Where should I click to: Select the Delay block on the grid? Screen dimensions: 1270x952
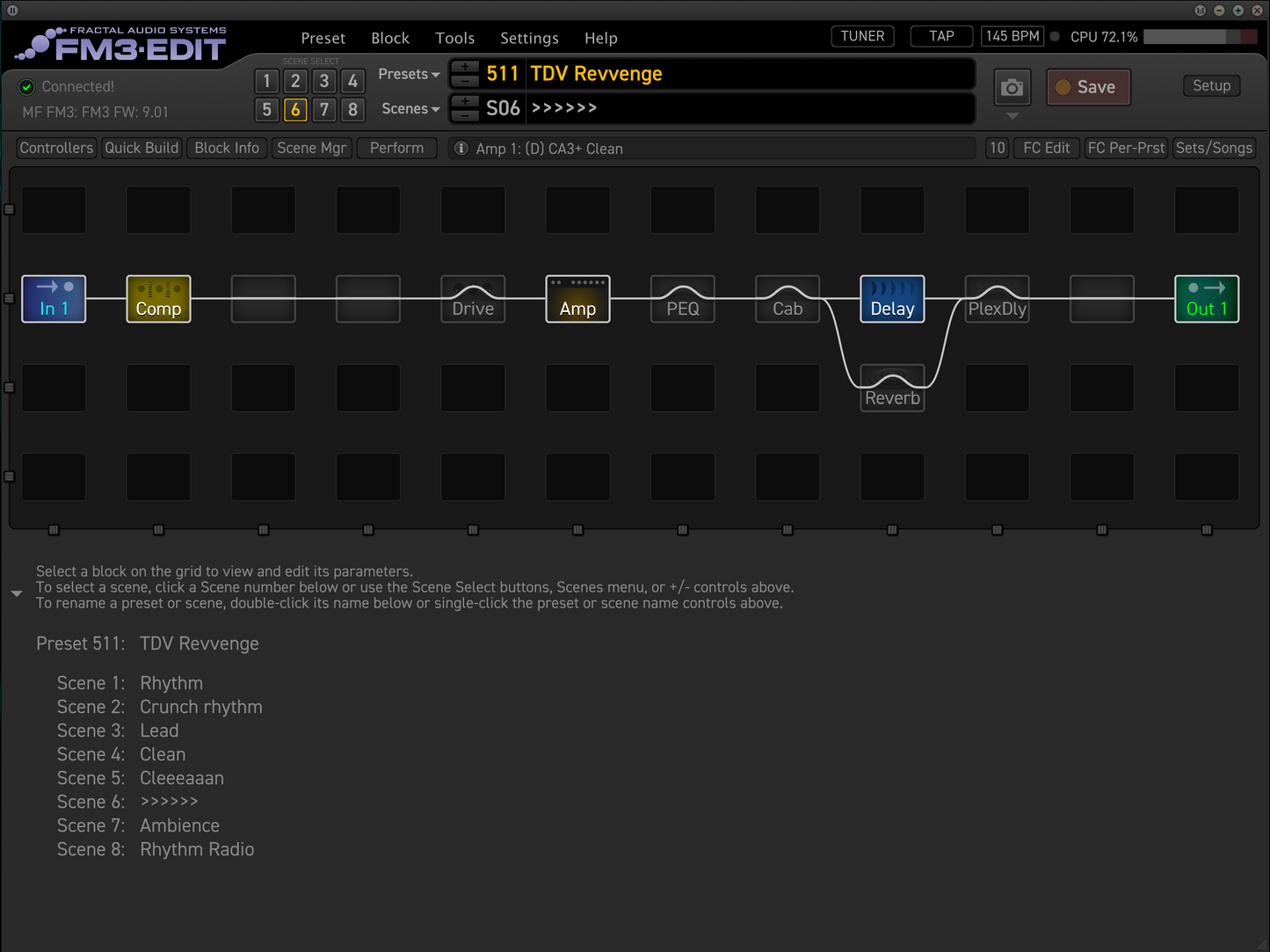[892, 299]
